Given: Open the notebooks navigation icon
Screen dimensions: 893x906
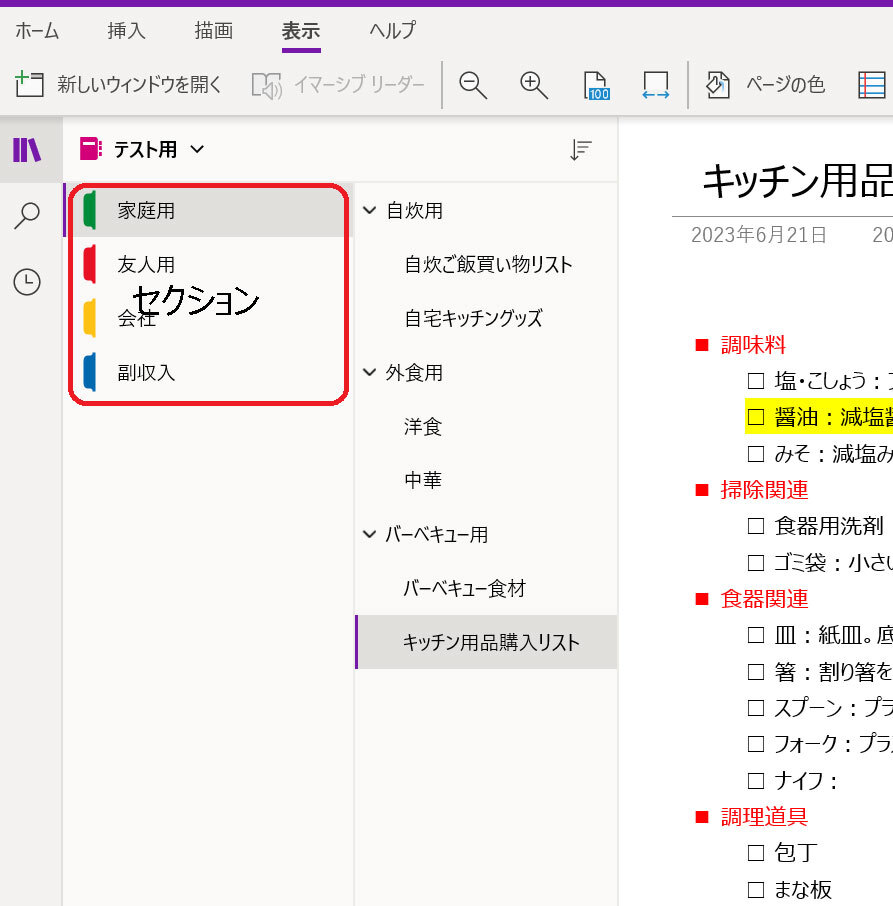Looking at the screenshot, I should pyautogui.click(x=27, y=150).
